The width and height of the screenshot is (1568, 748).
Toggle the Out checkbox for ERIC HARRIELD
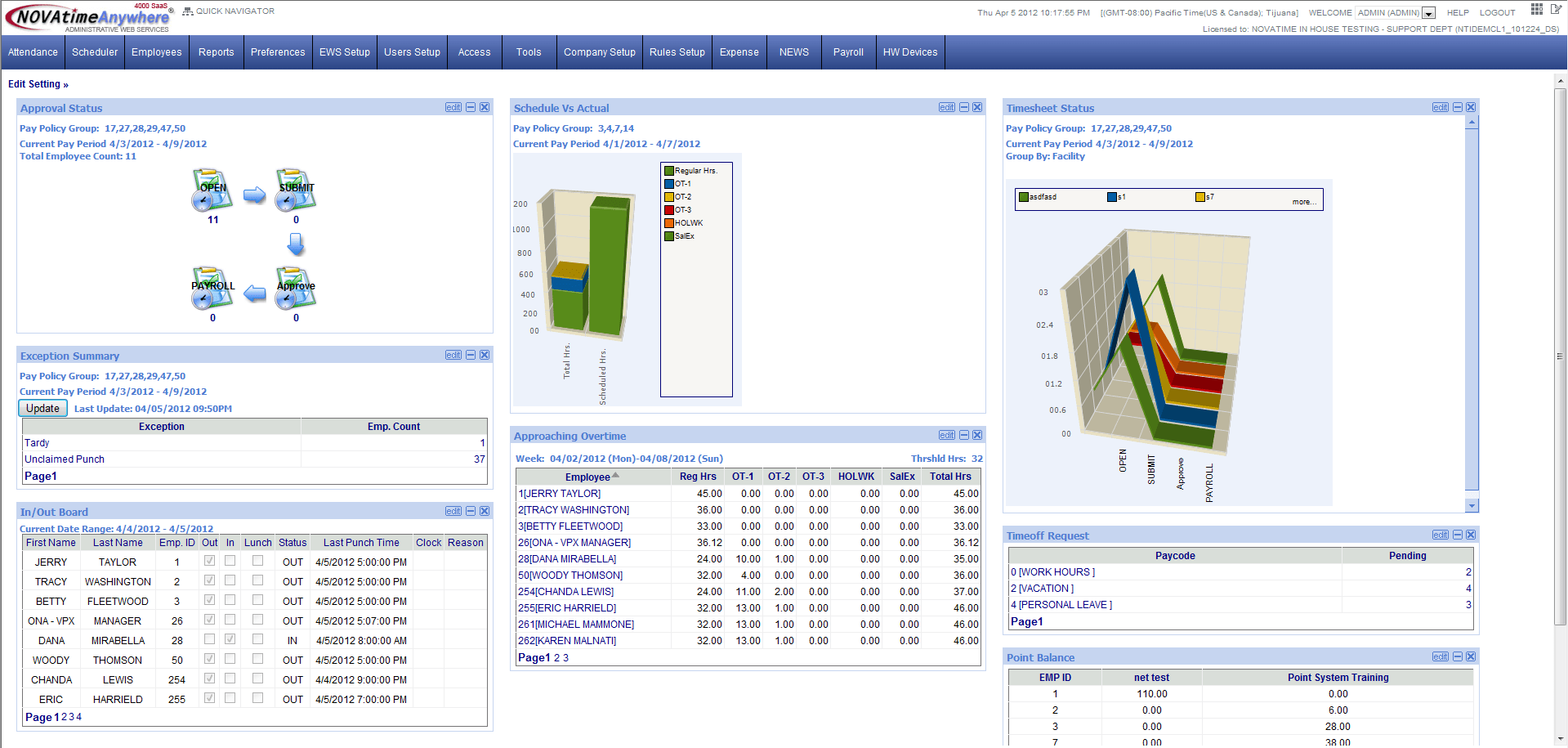pos(209,697)
